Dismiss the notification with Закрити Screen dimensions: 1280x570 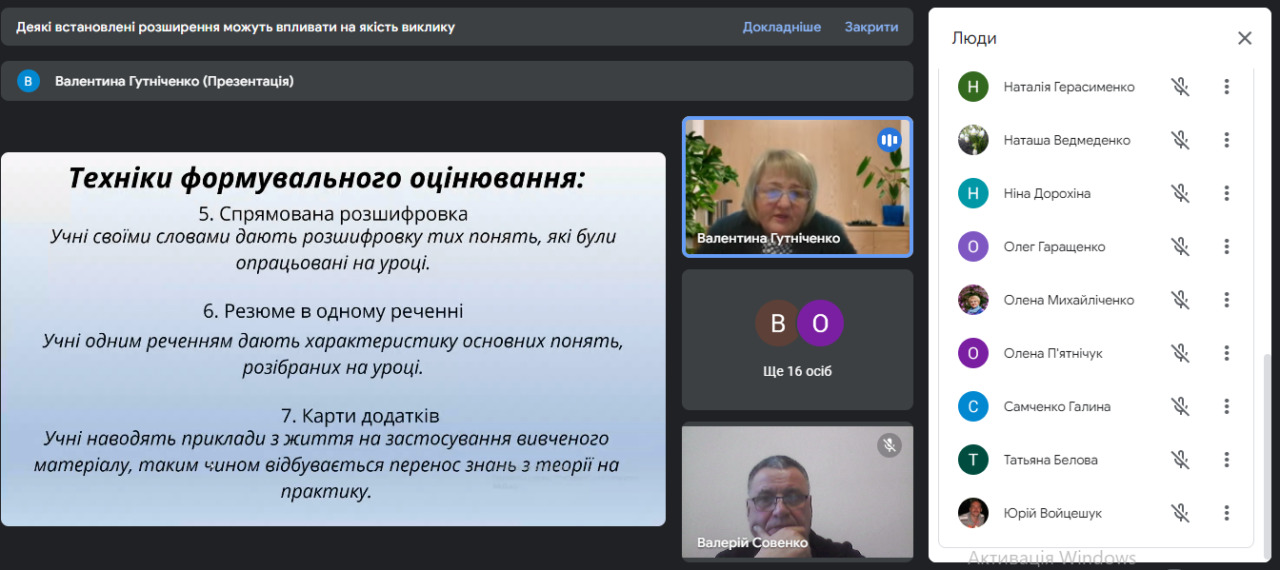click(871, 27)
